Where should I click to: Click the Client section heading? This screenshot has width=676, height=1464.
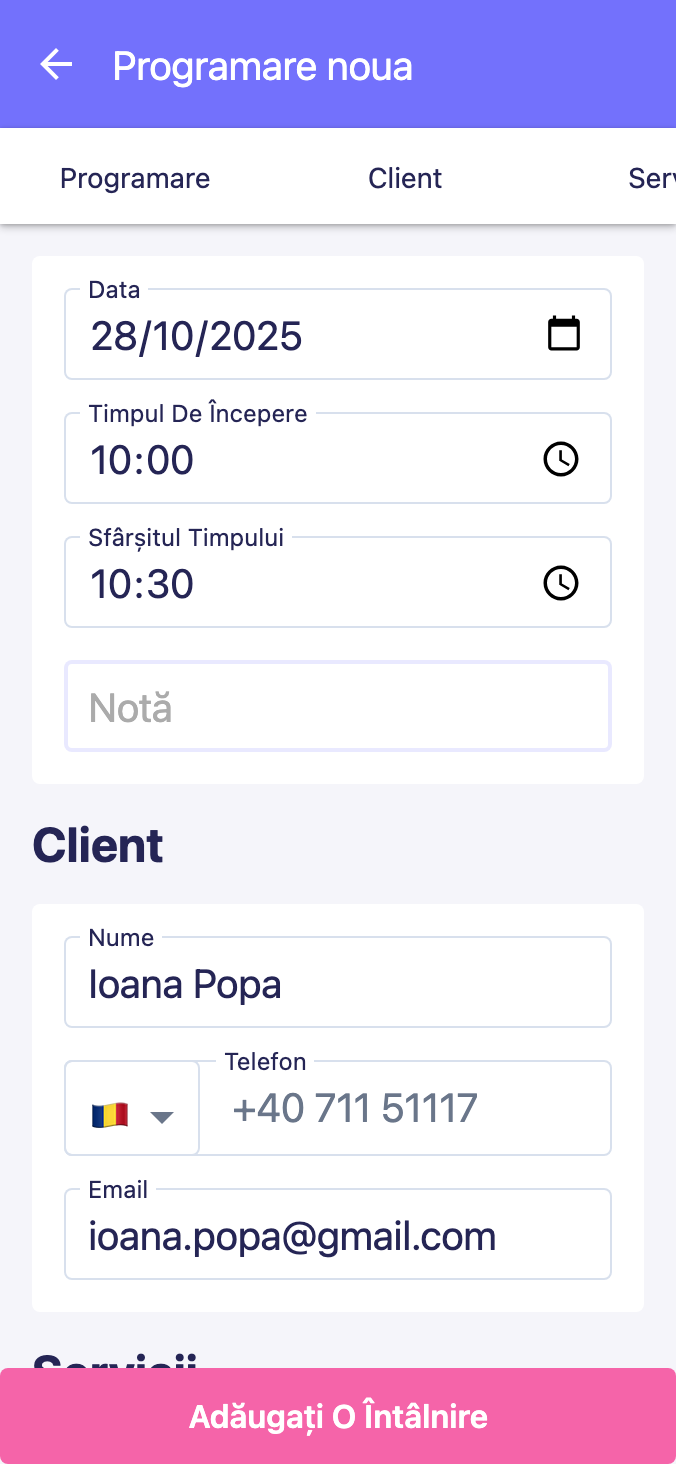click(x=98, y=846)
